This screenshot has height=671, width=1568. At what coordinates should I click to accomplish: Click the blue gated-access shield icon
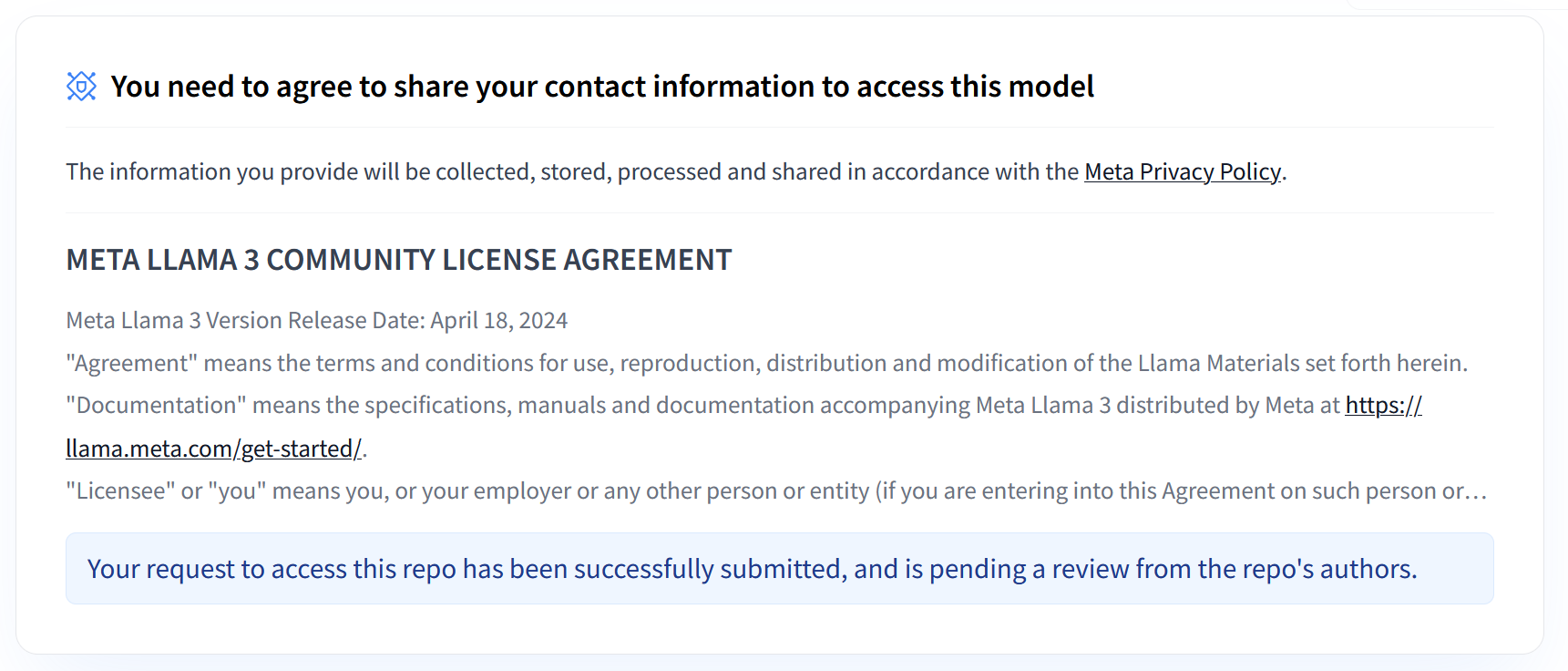tap(80, 86)
